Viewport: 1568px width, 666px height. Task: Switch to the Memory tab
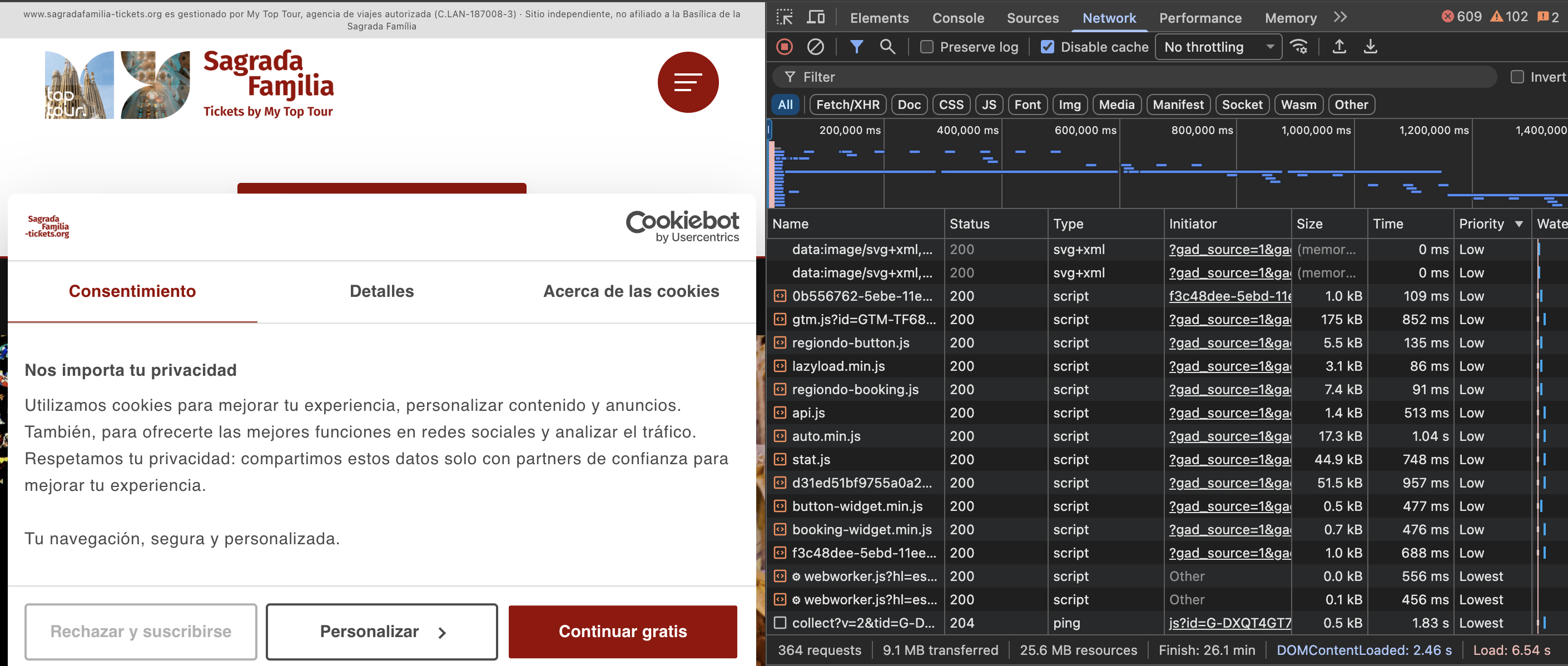click(x=1290, y=18)
